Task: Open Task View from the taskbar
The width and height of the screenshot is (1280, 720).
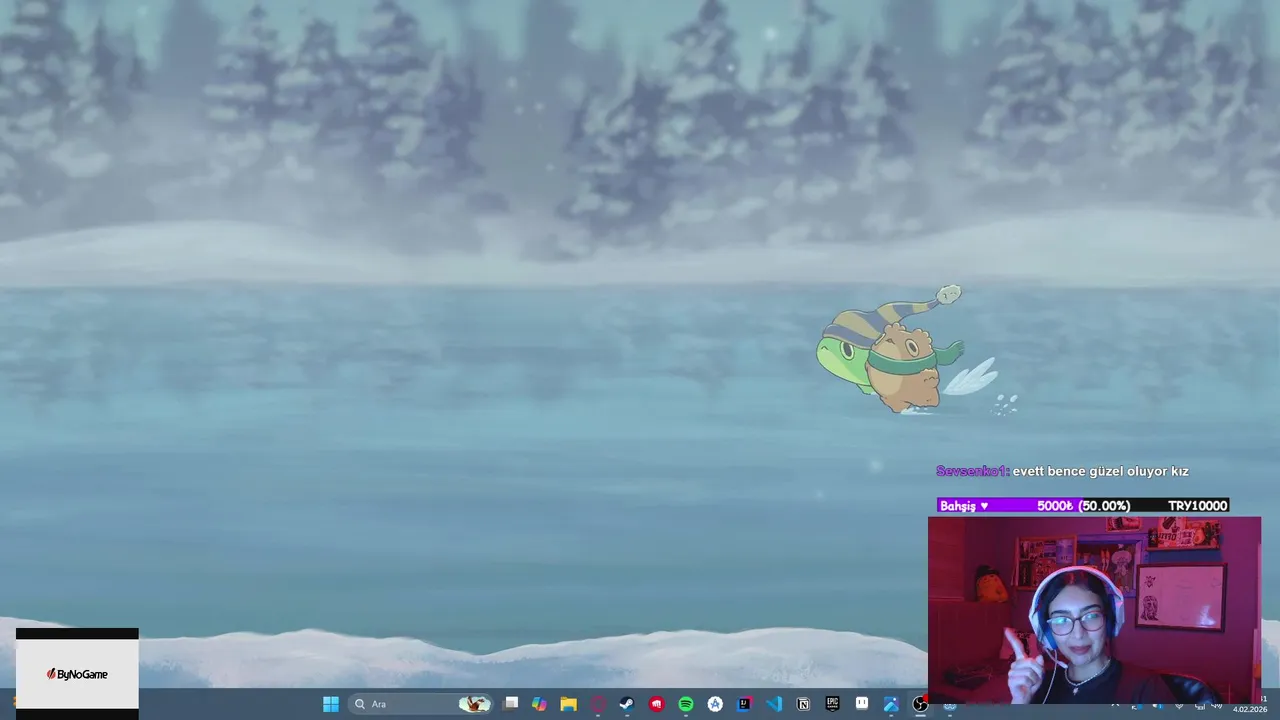Action: (x=511, y=704)
